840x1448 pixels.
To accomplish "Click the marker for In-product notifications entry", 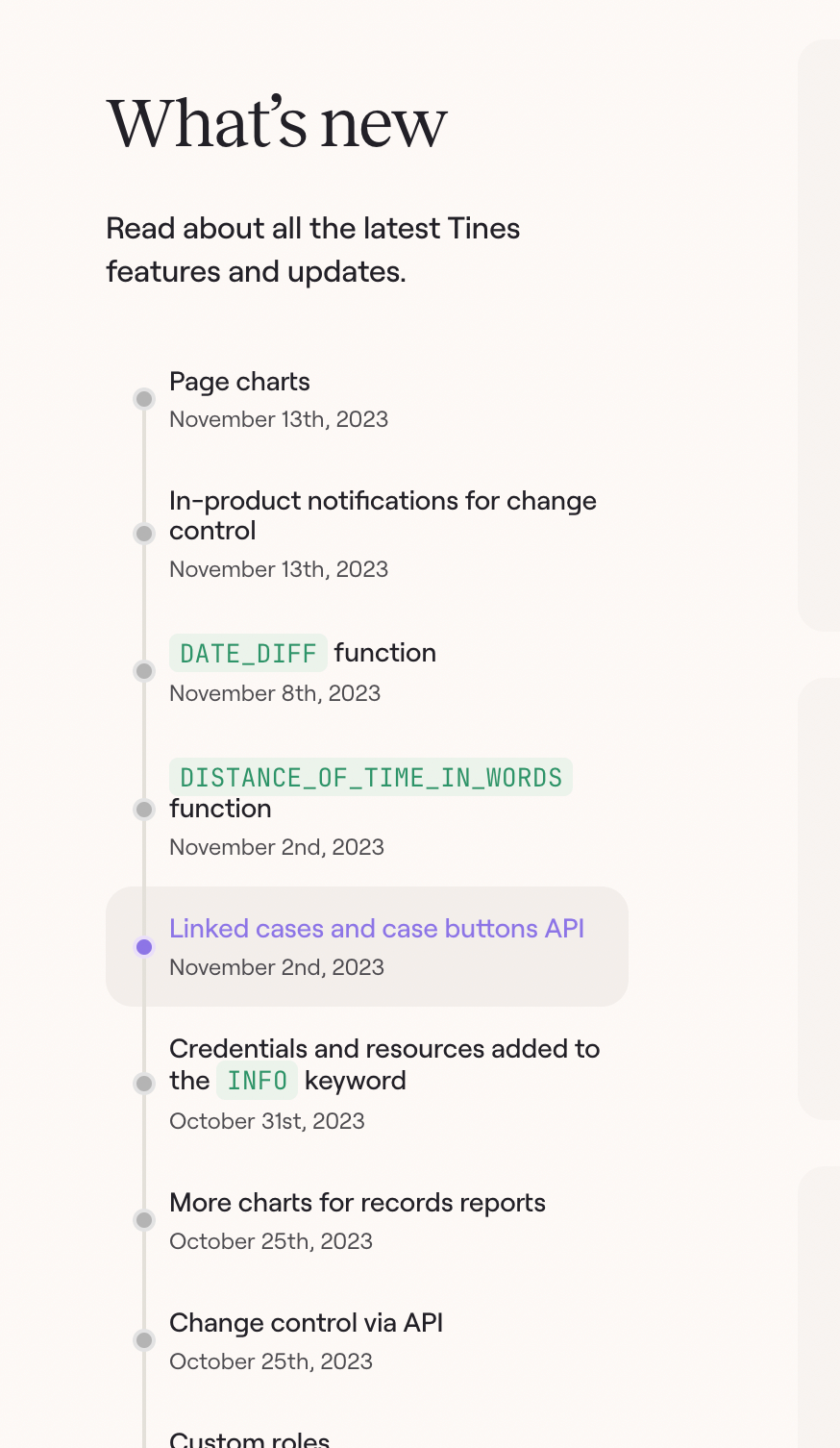I will pos(144,534).
